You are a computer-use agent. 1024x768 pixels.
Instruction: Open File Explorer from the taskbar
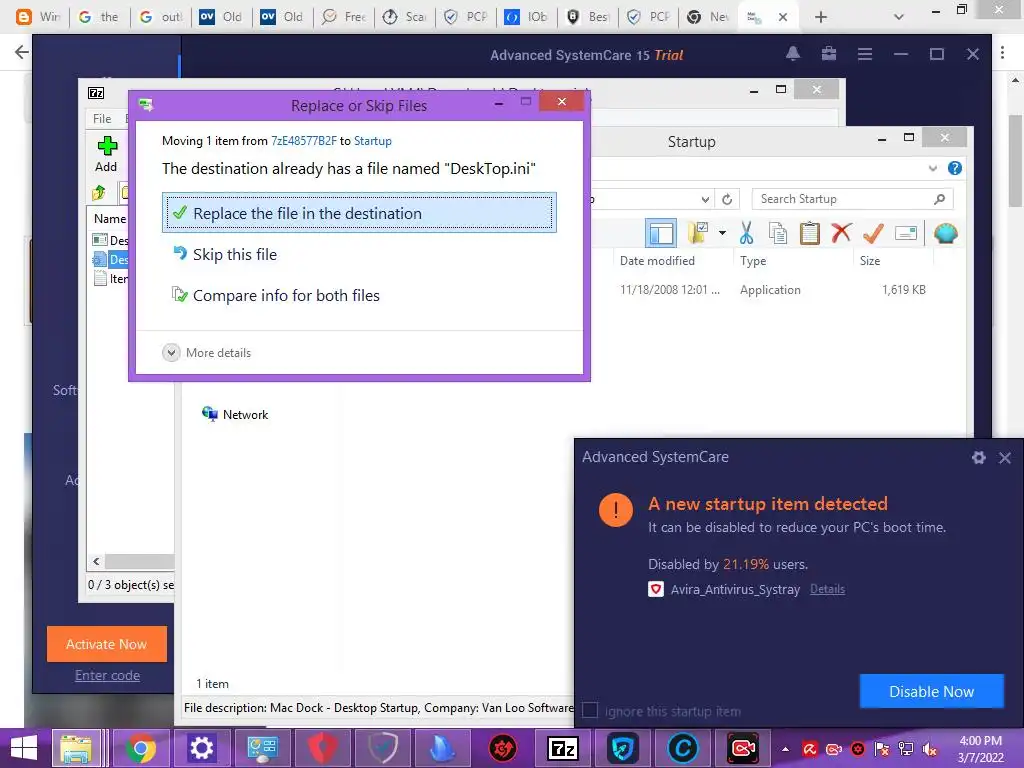point(76,748)
